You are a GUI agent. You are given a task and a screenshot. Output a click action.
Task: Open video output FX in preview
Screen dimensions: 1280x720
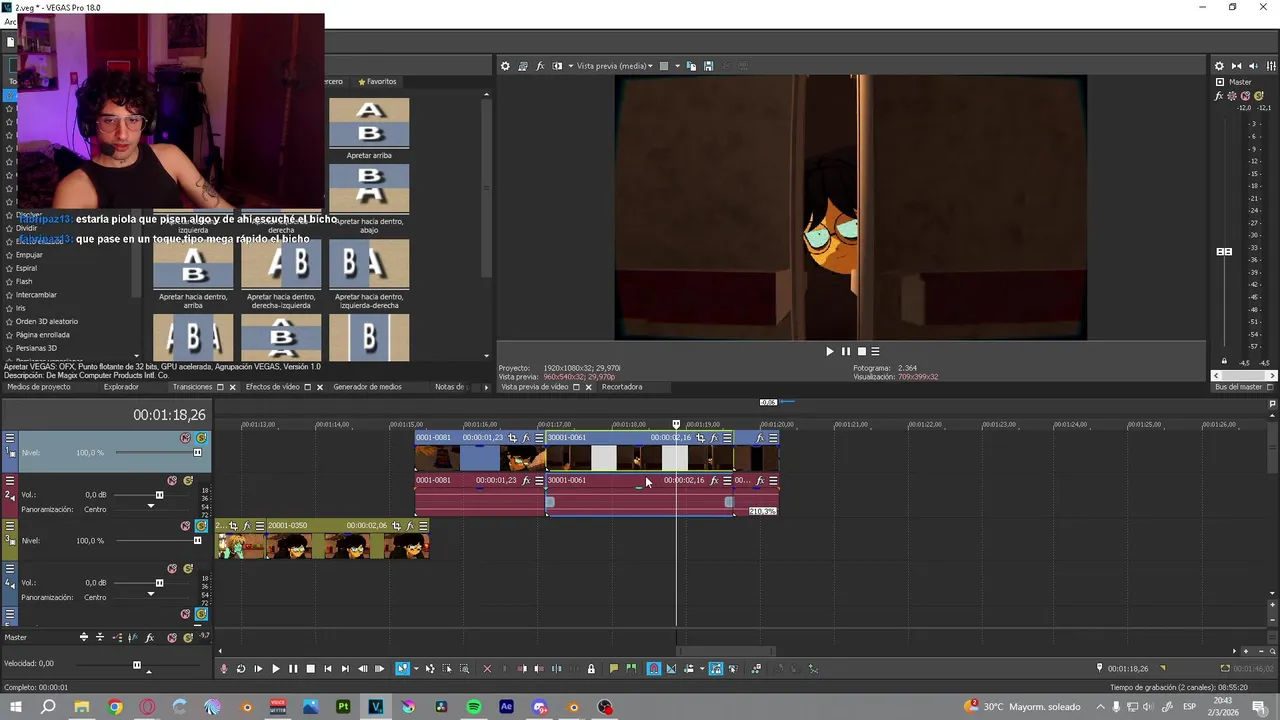pos(540,66)
